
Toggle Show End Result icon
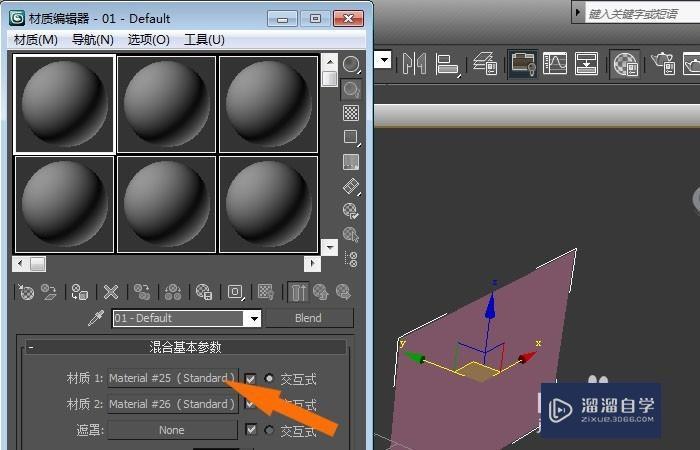(x=299, y=292)
